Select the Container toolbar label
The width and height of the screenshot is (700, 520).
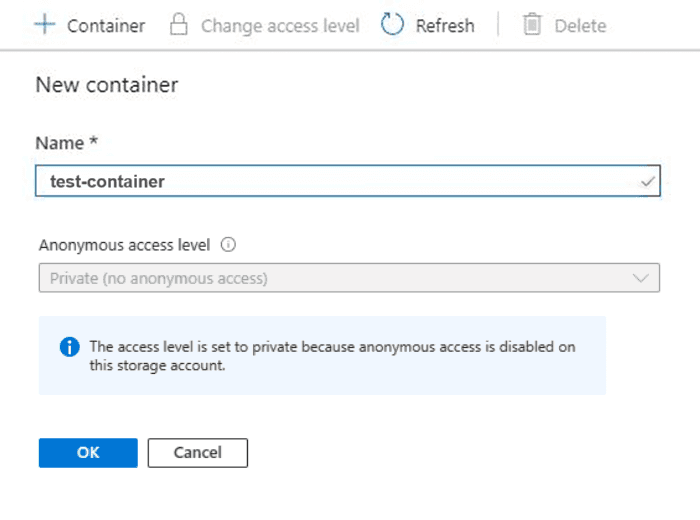click(106, 26)
